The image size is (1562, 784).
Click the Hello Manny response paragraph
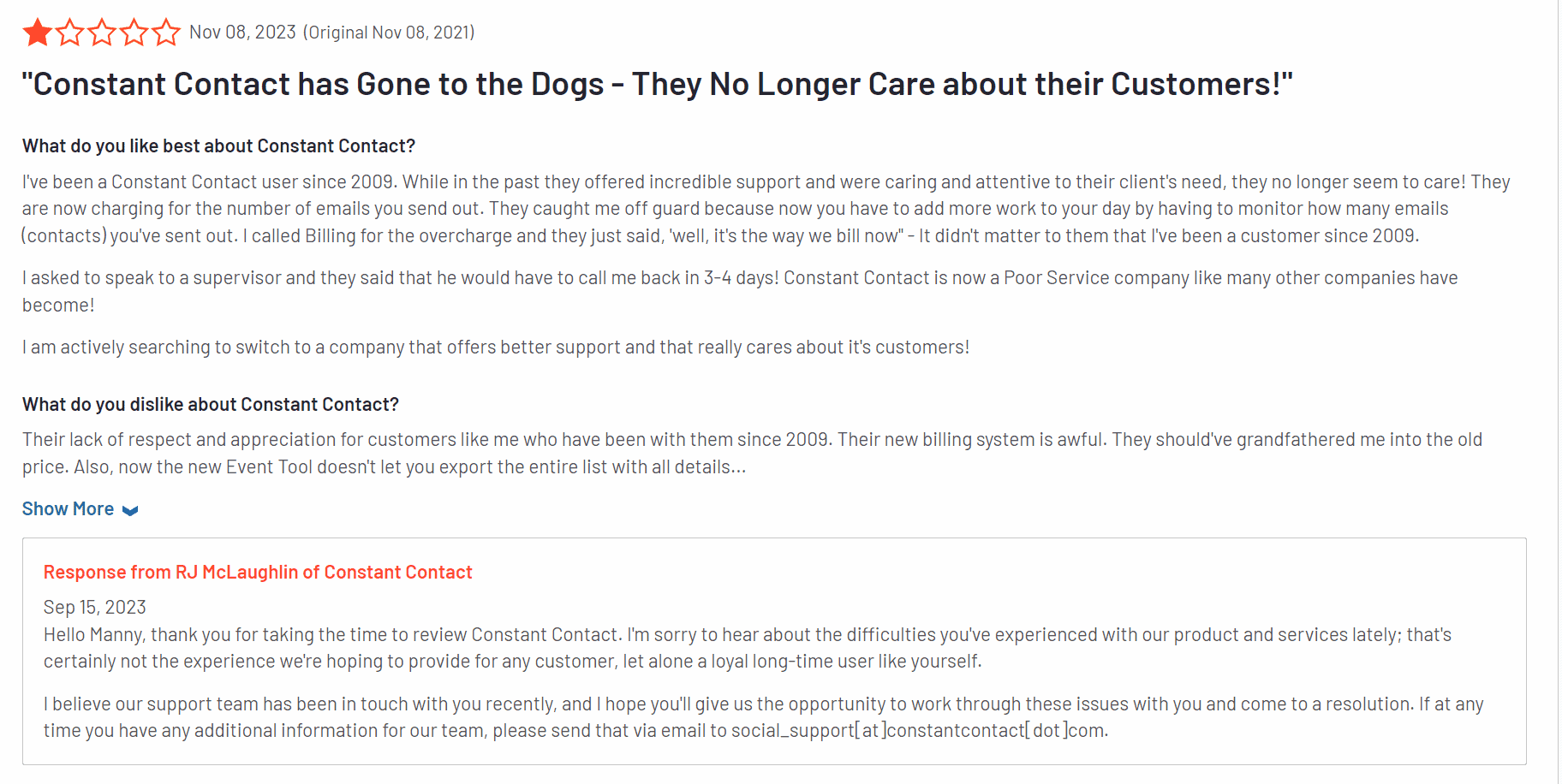pos(748,648)
